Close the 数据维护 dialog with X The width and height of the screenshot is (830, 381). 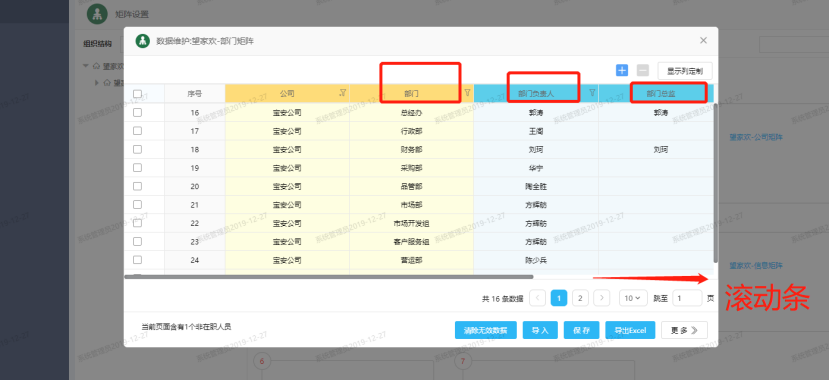click(x=703, y=40)
